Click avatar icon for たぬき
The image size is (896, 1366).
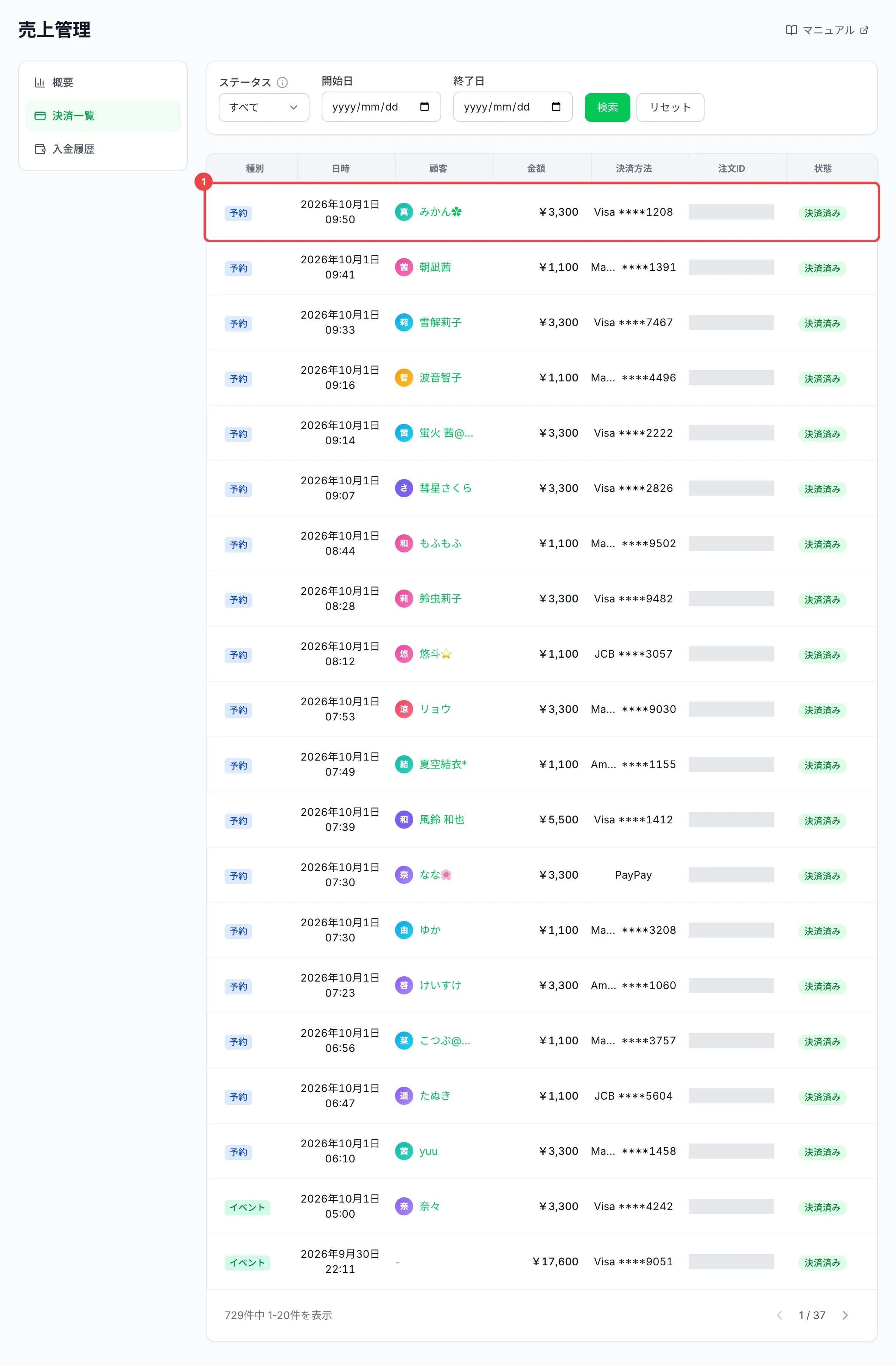403,1096
